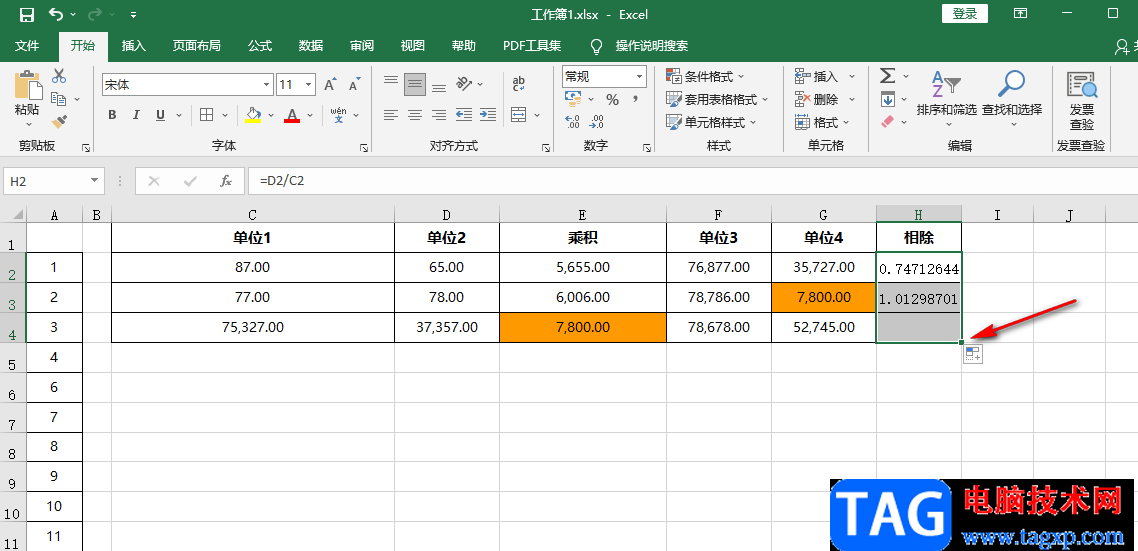
Task: Click the Fill down icon
Action: pyautogui.click(x=887, y=99)
